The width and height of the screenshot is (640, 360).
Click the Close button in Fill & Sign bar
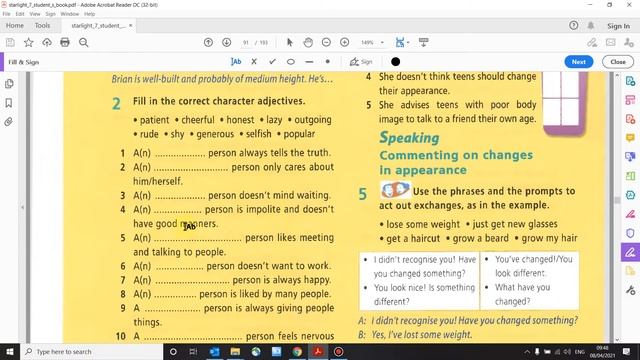pos(618,62)
